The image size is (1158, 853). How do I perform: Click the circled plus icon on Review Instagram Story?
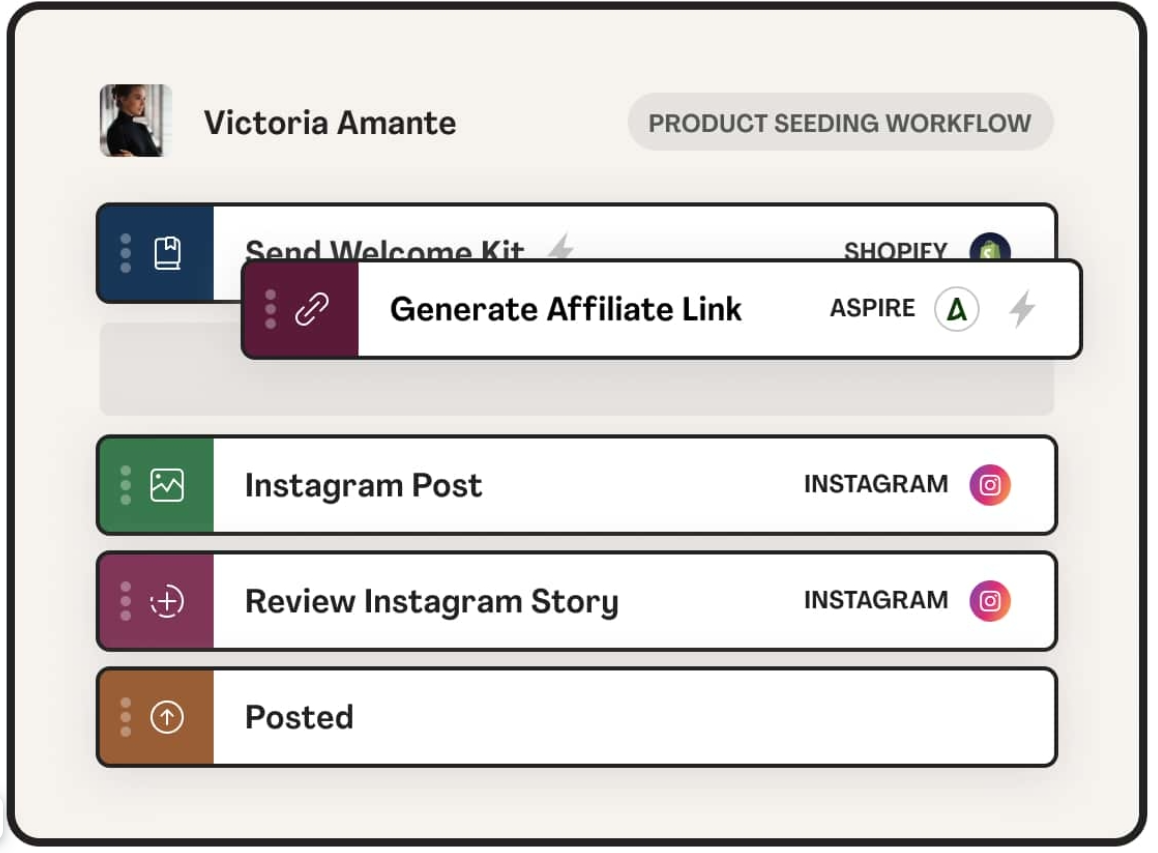point(167,602)
